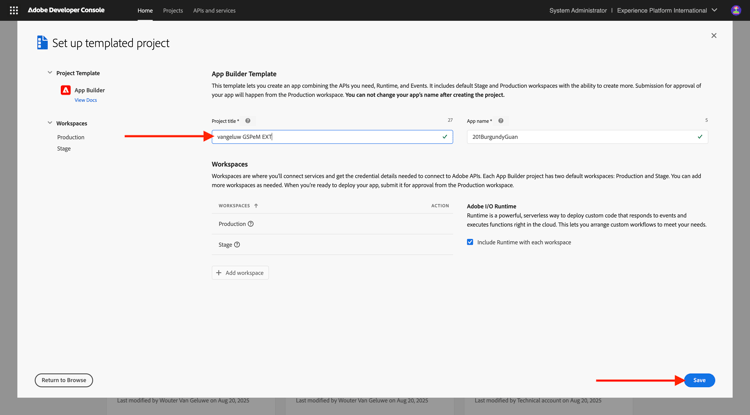Save the templated project

699,380
